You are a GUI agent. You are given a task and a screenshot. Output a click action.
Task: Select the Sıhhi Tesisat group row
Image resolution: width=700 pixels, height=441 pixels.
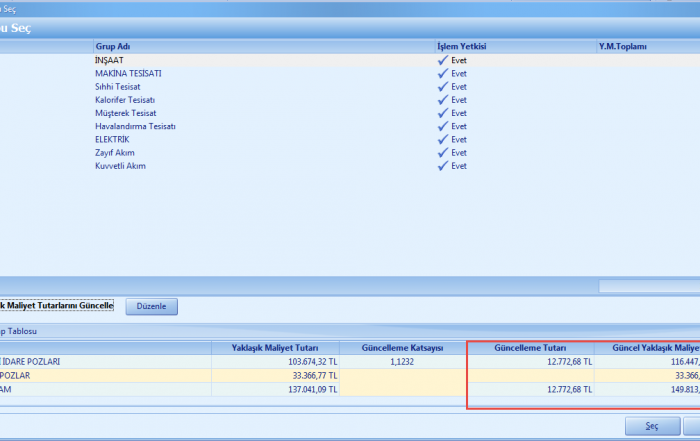tap(118, 87)
